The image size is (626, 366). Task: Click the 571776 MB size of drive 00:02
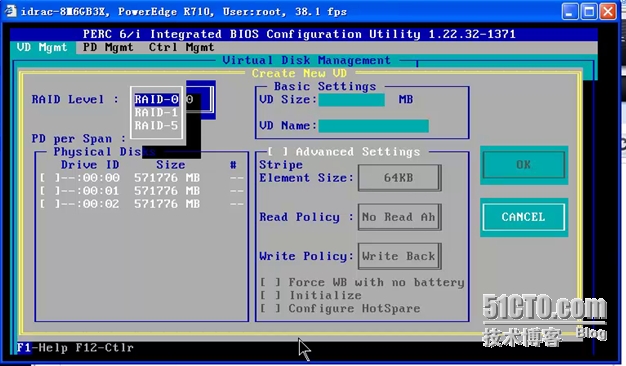167,204
